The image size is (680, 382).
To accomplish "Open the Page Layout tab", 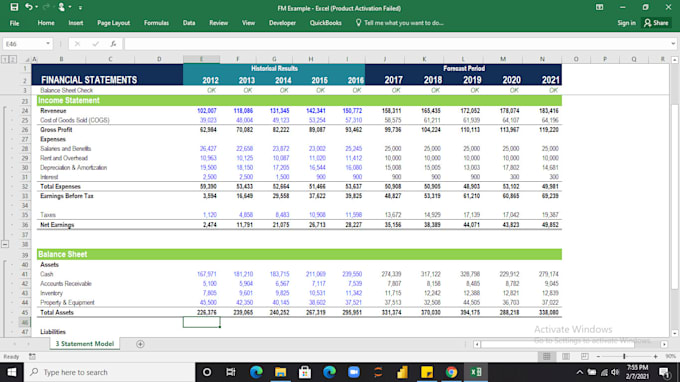I will click(114, 23).
